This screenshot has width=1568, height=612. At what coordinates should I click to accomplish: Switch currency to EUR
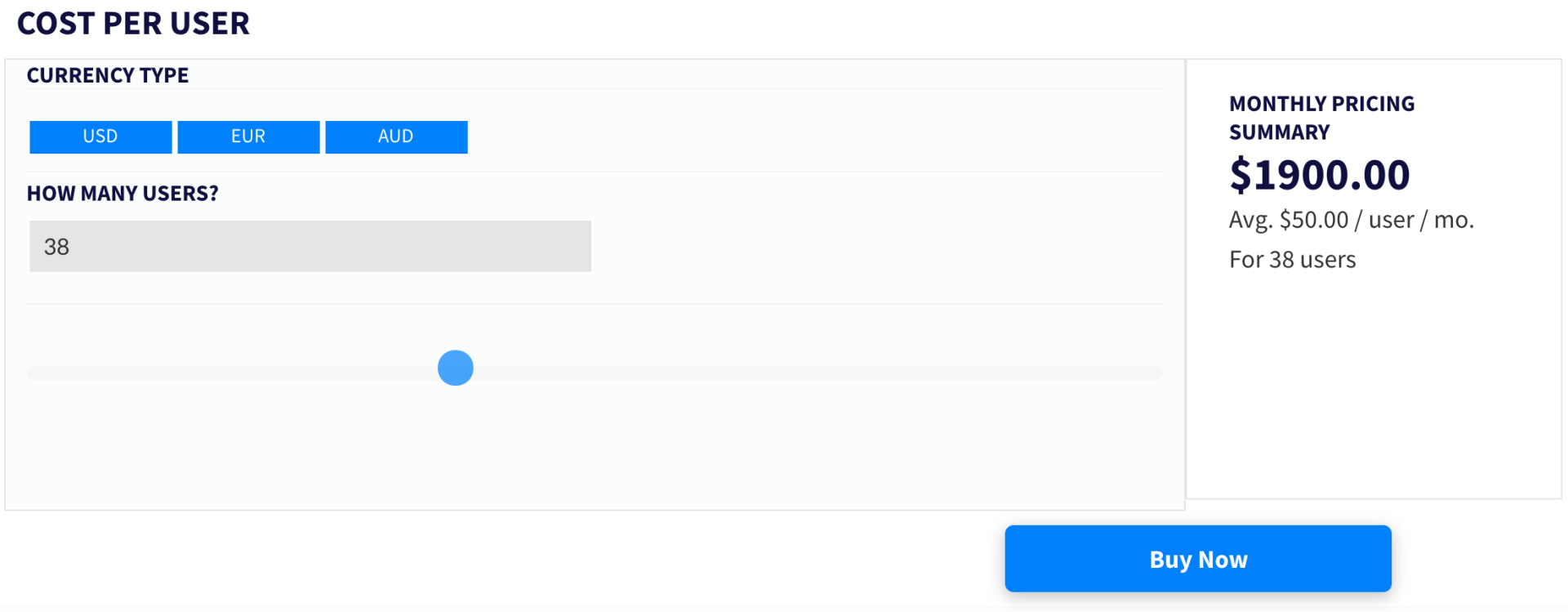tap(248, 136)
